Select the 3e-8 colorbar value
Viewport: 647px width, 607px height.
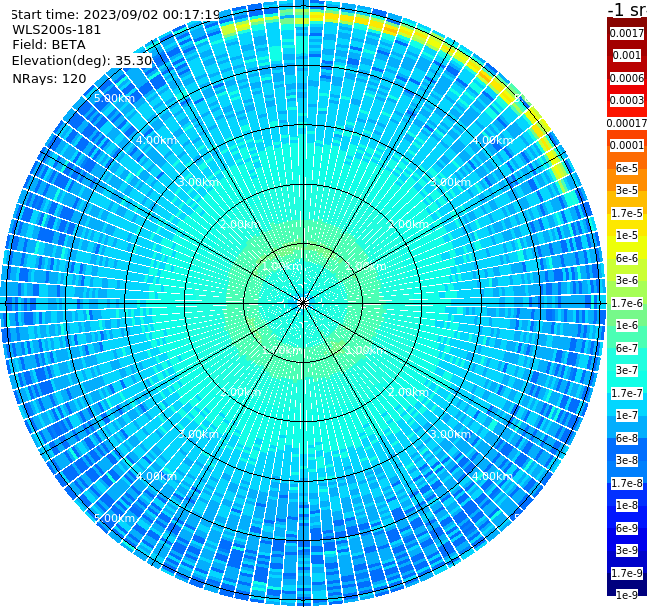click(x=626, y=460)
